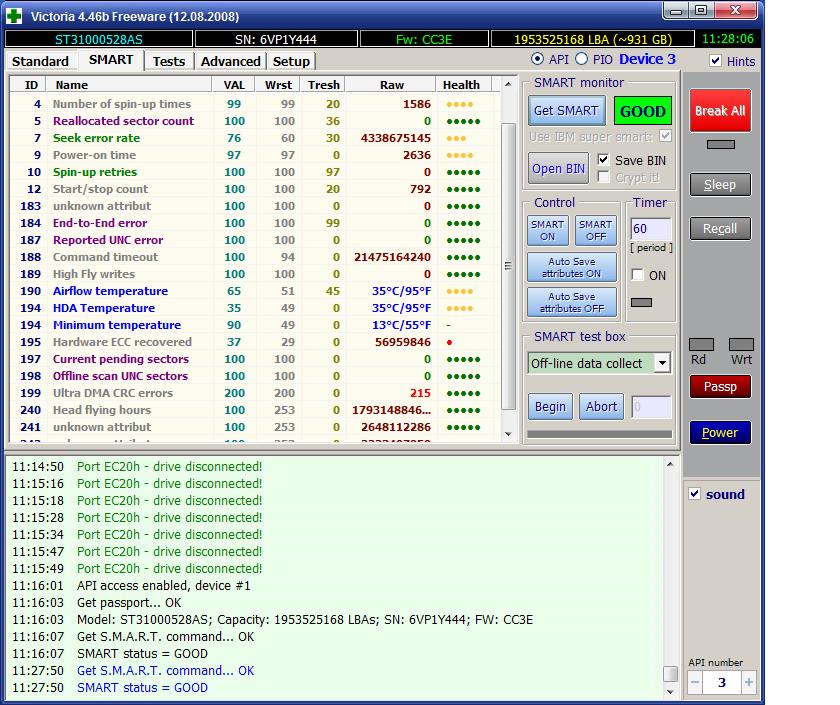Toggle the Hints checkbox
Viewport: 840px width, 705px height.
715,61
